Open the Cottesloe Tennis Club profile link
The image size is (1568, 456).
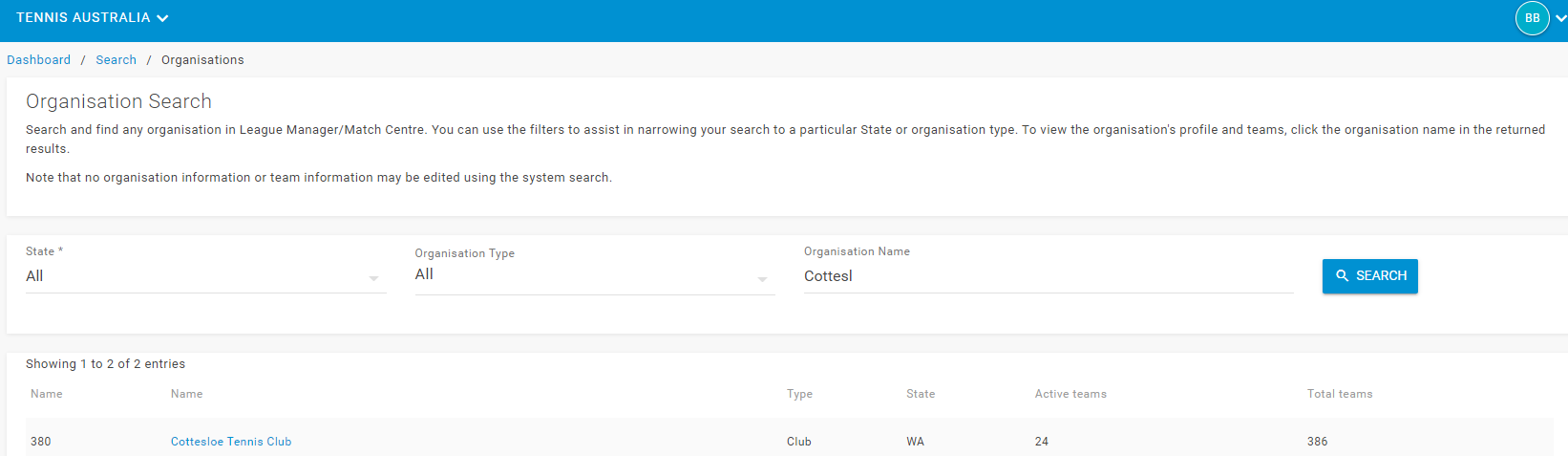point(231,442)
